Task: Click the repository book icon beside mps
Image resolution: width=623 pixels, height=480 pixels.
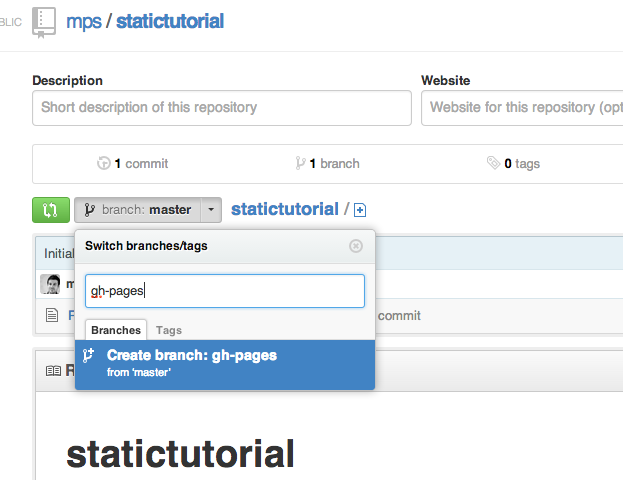Action: [44, 20]
